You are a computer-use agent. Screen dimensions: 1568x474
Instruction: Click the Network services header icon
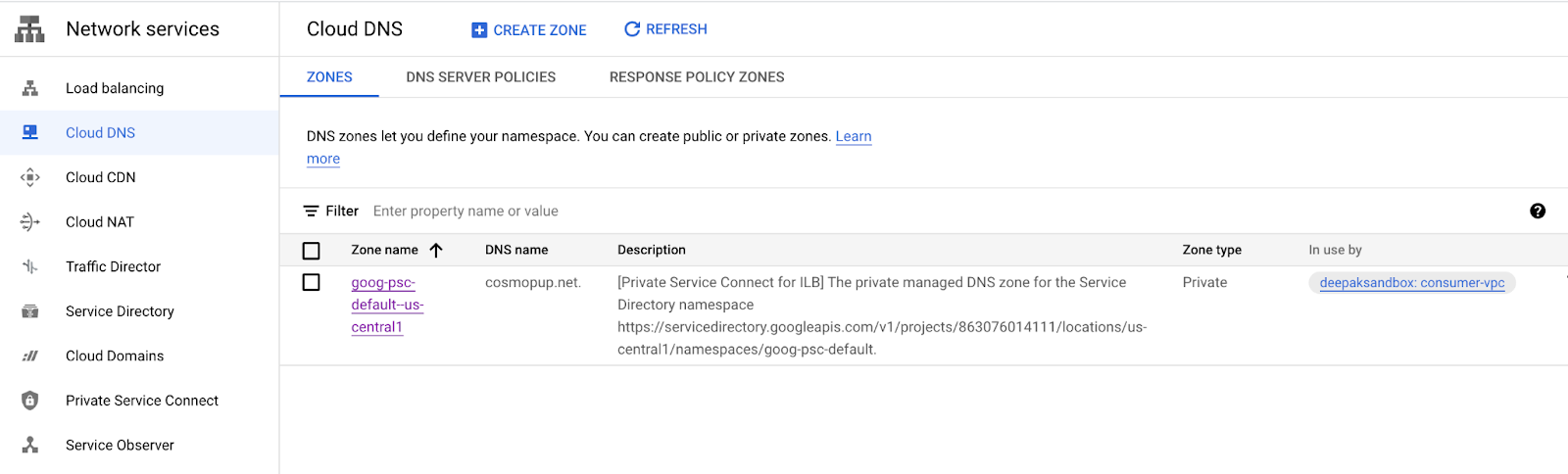click(29, 29)
